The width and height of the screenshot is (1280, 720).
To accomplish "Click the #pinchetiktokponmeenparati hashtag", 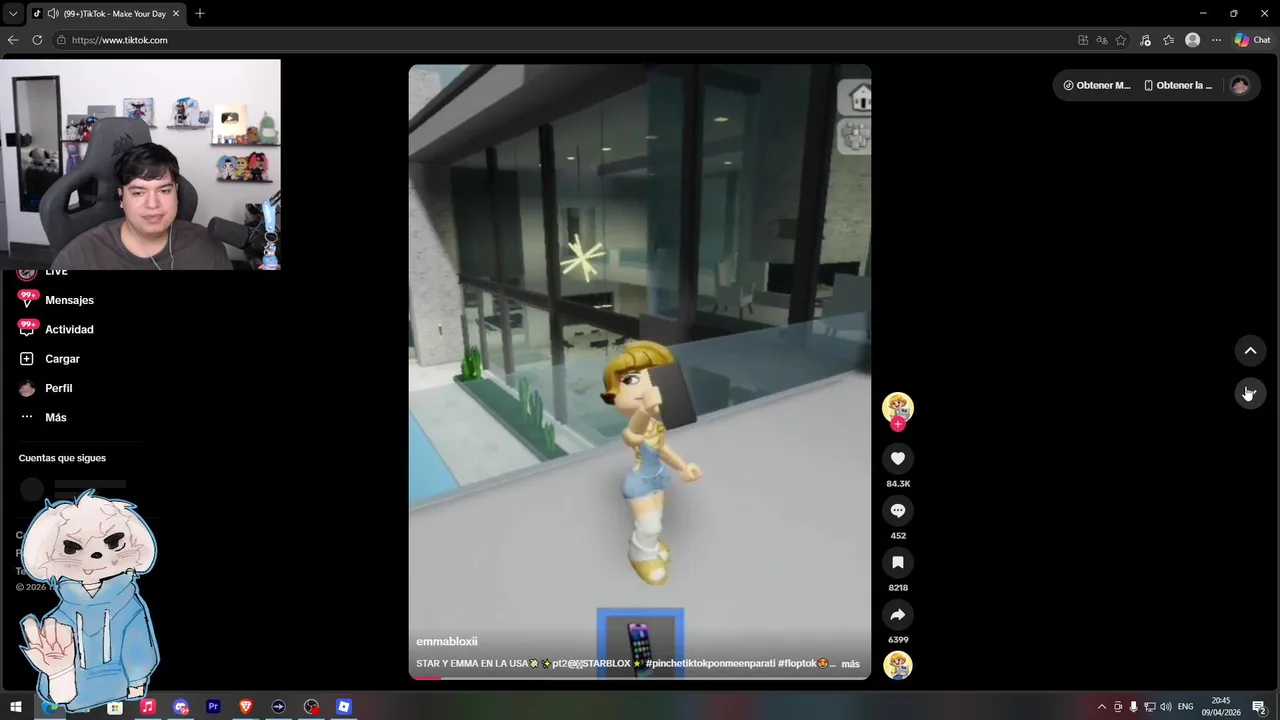I will pyautogui.click(x=710, y=664).
